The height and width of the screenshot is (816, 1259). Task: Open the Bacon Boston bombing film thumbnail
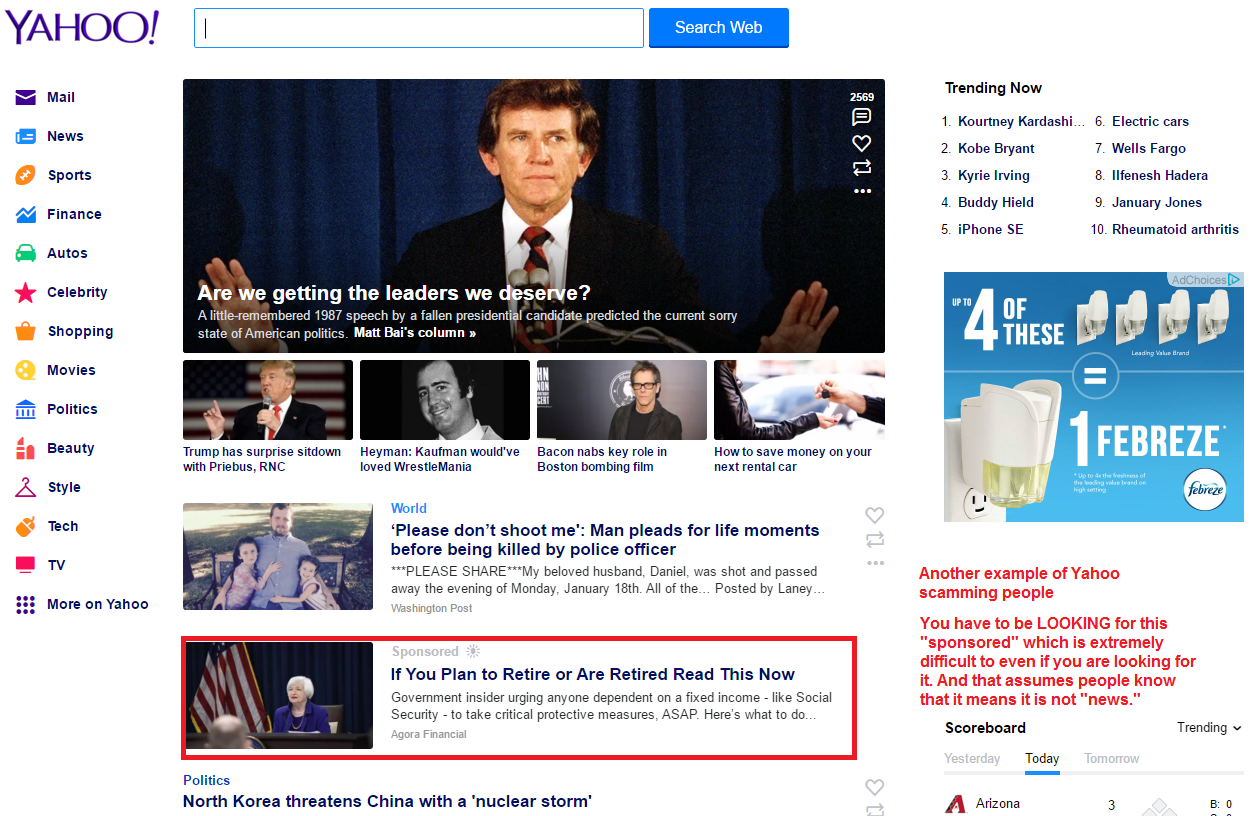[622, 400]
